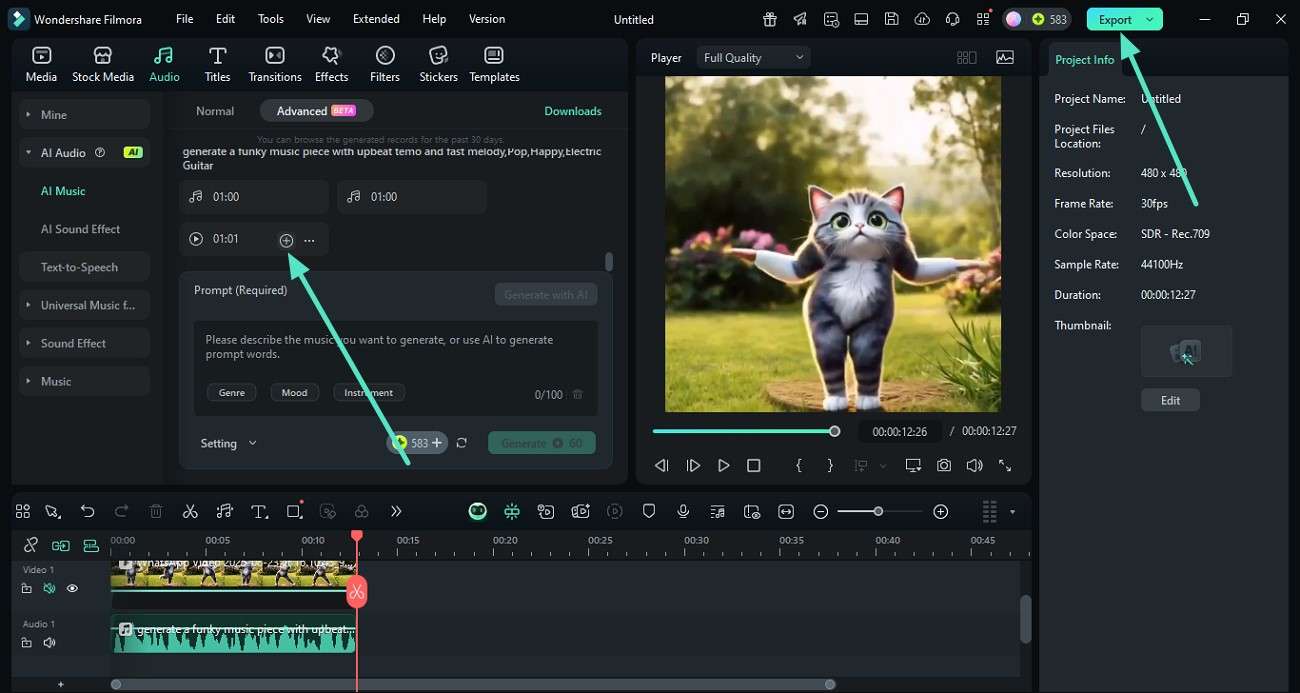Add the Genre prompt tag

pos(231,393)
